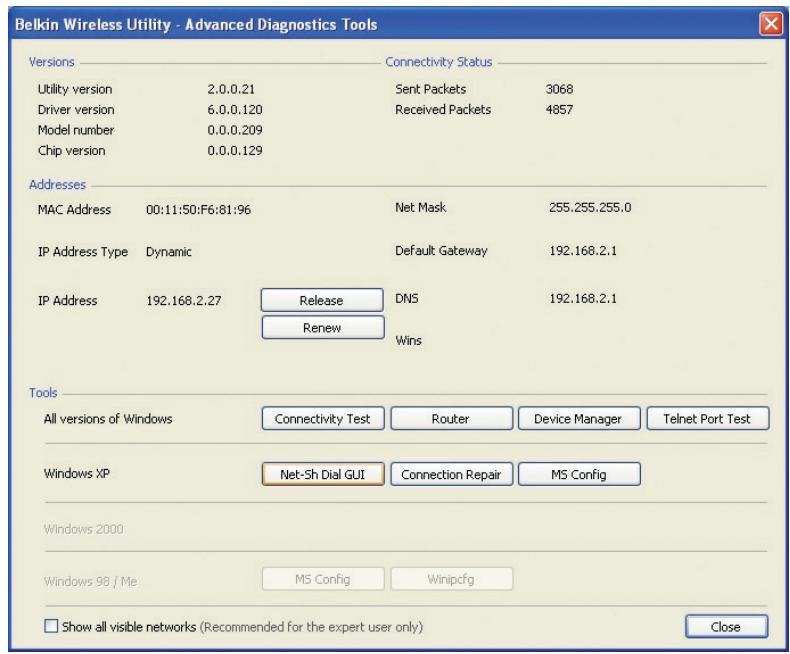Click the Wins label
790x654 pixels.
[408, 341]
